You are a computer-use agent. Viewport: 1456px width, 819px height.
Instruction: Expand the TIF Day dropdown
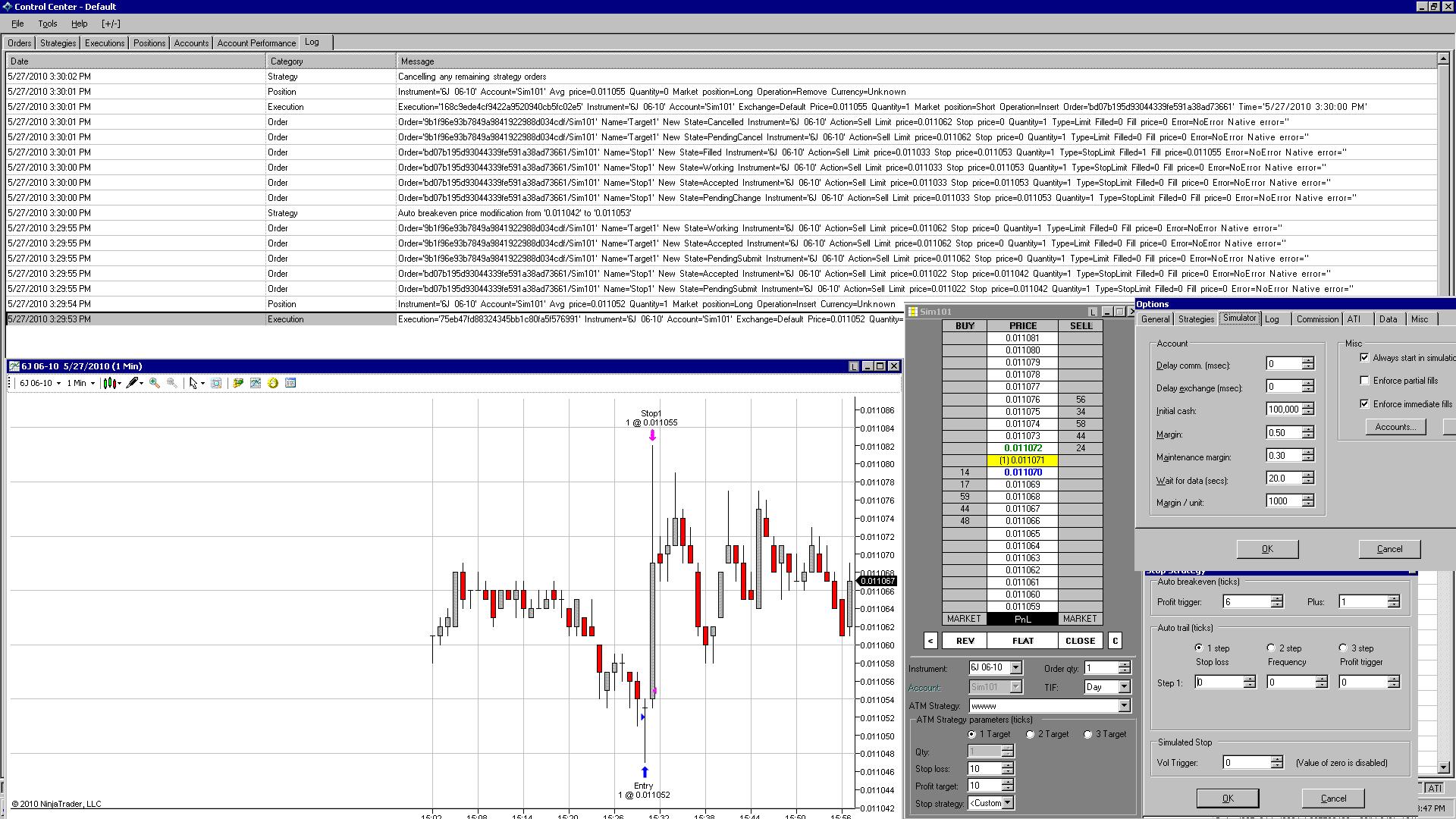(1124, 687)
